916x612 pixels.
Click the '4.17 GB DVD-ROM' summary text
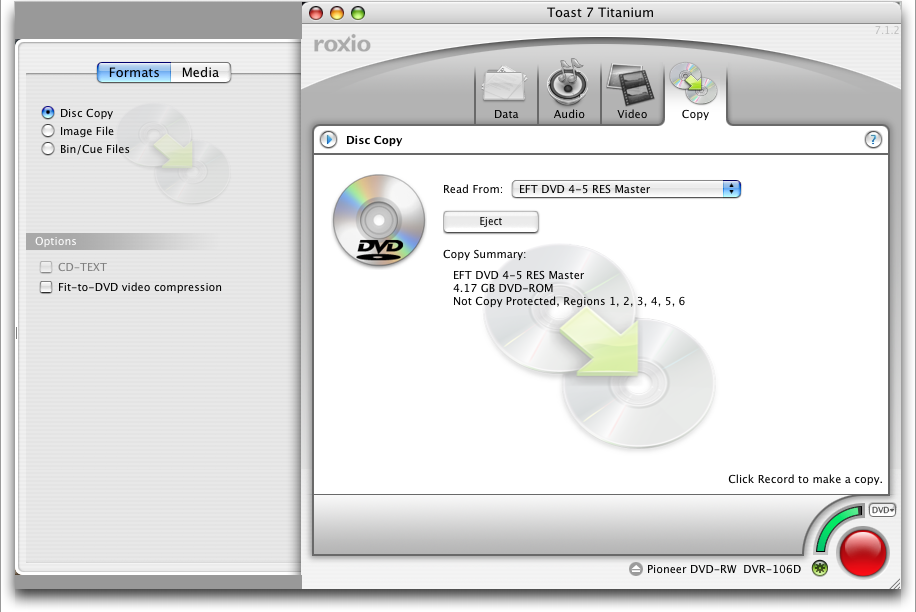tap(503, 288)
